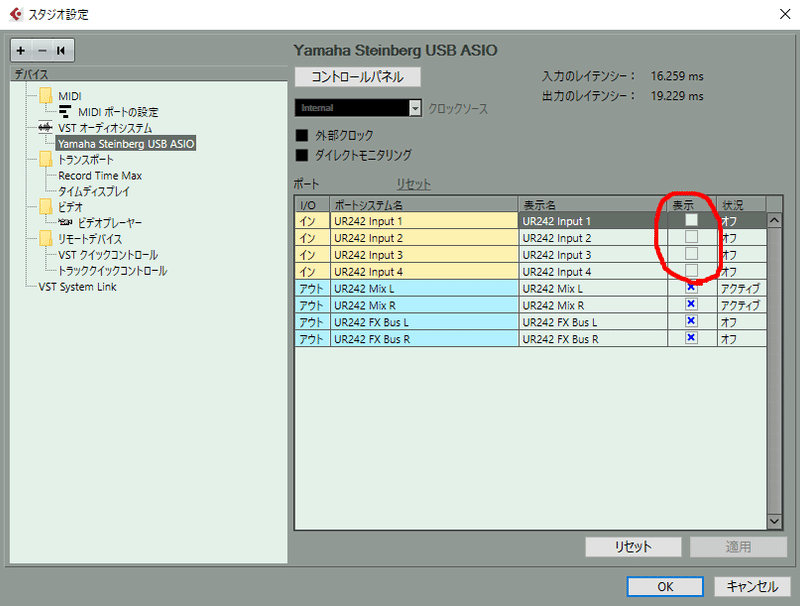The height and width of the screenshot is (606, 800).
Task: Click the Cubase logo in title bar
Action: tap(16, 14)
